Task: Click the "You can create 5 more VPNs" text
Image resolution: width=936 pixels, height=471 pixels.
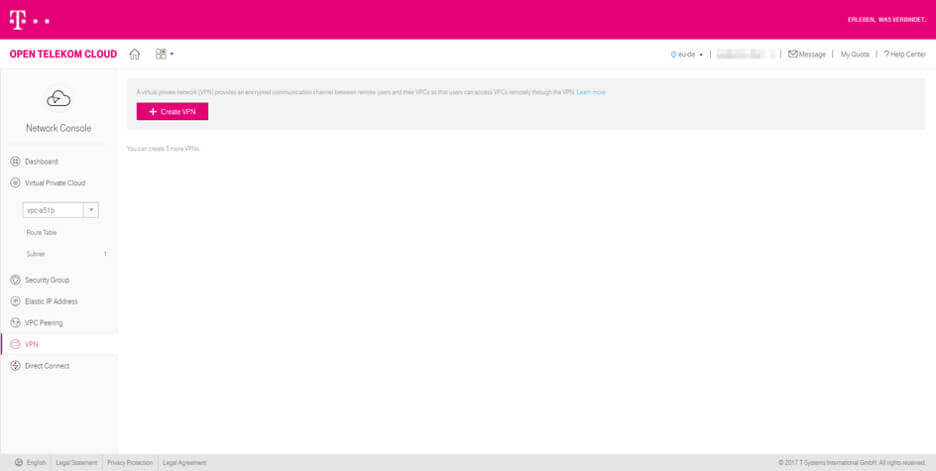Action: 163,149
